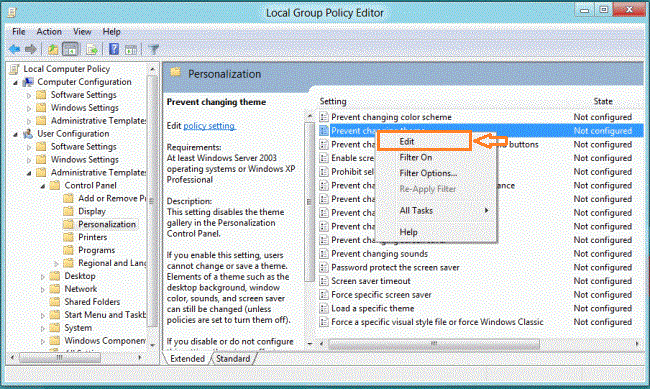Click the folder icon next to Display
This screenshot has width=650, height=389.
coord(68,211)
